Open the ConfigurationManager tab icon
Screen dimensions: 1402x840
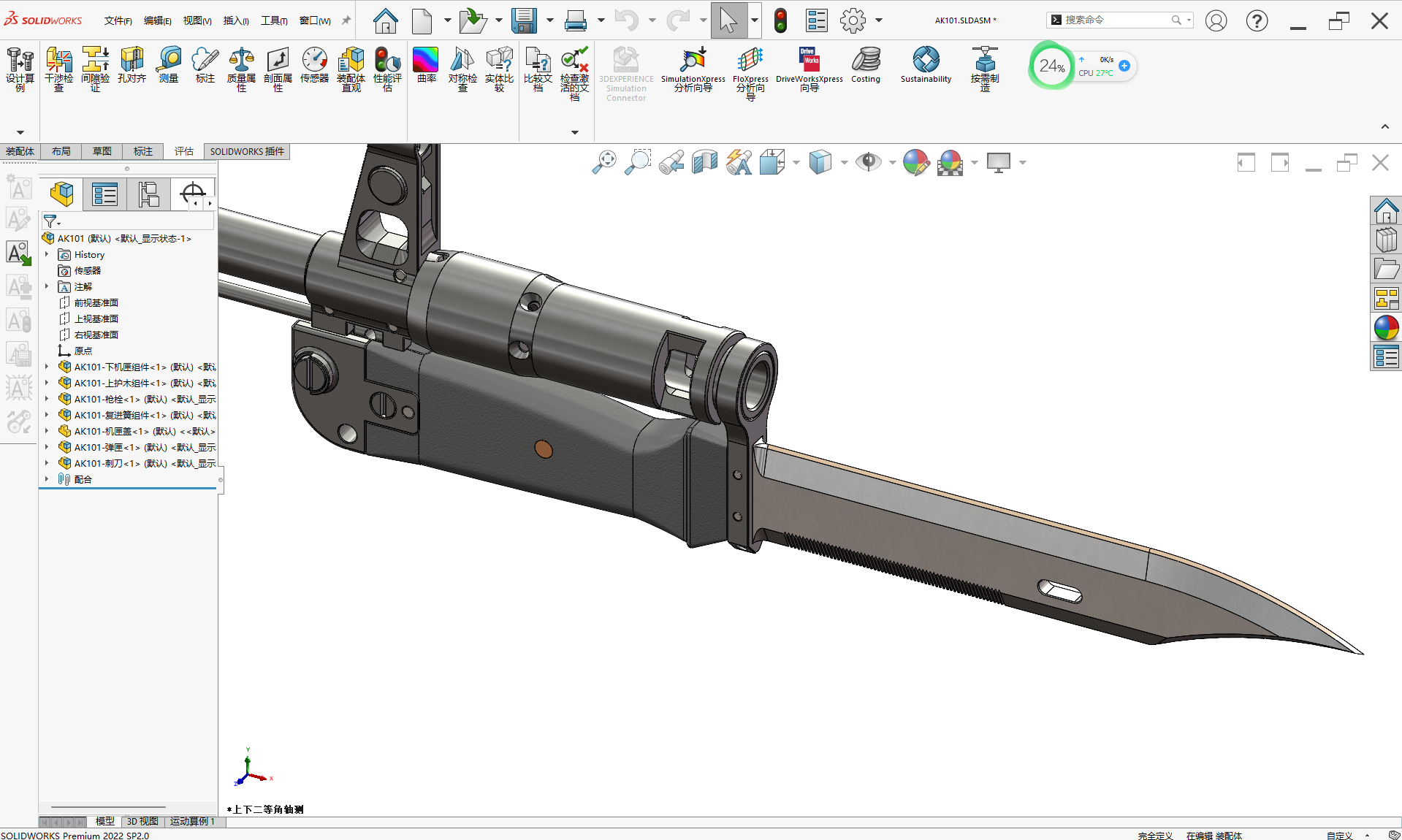point(148,194)
